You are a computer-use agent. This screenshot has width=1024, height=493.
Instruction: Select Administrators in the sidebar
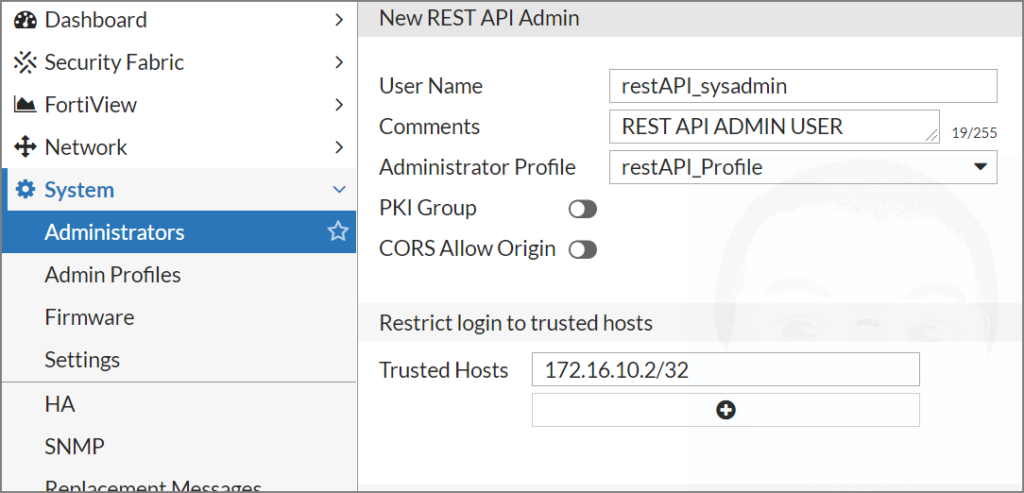179,232
